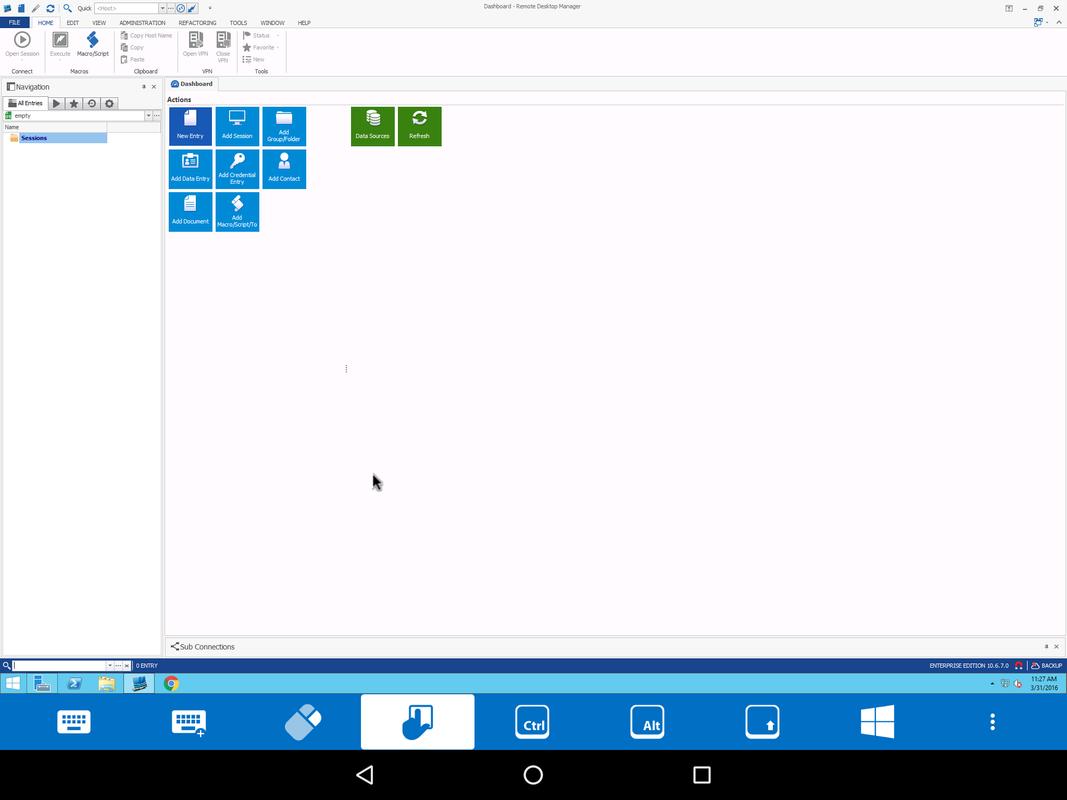This screenshot has height=800, width=1067.
Task: Open the TOOLS ribbon tab
Action: [238, 22]
